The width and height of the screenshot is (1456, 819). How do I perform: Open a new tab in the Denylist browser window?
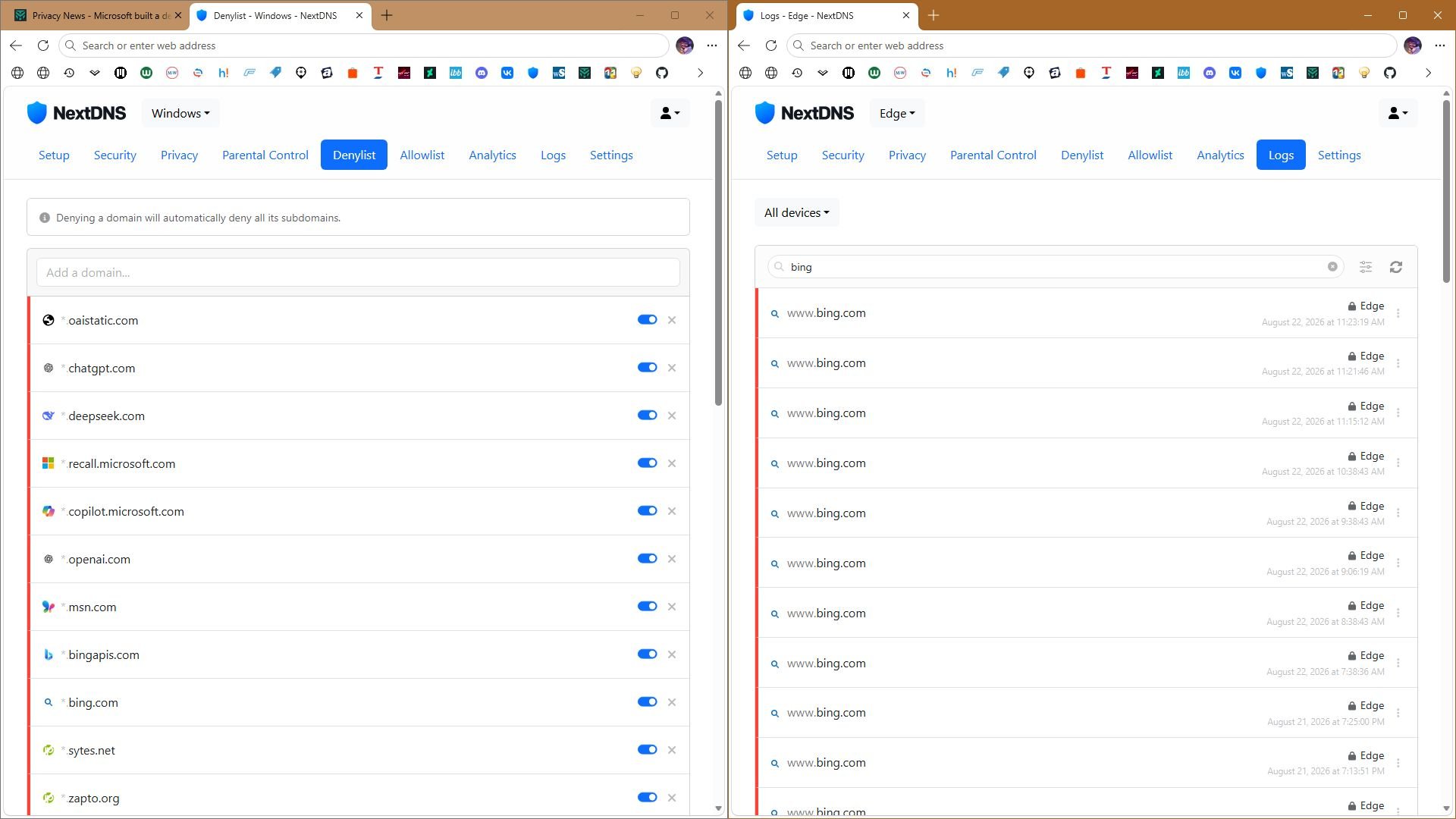click(x=387, y=15)
